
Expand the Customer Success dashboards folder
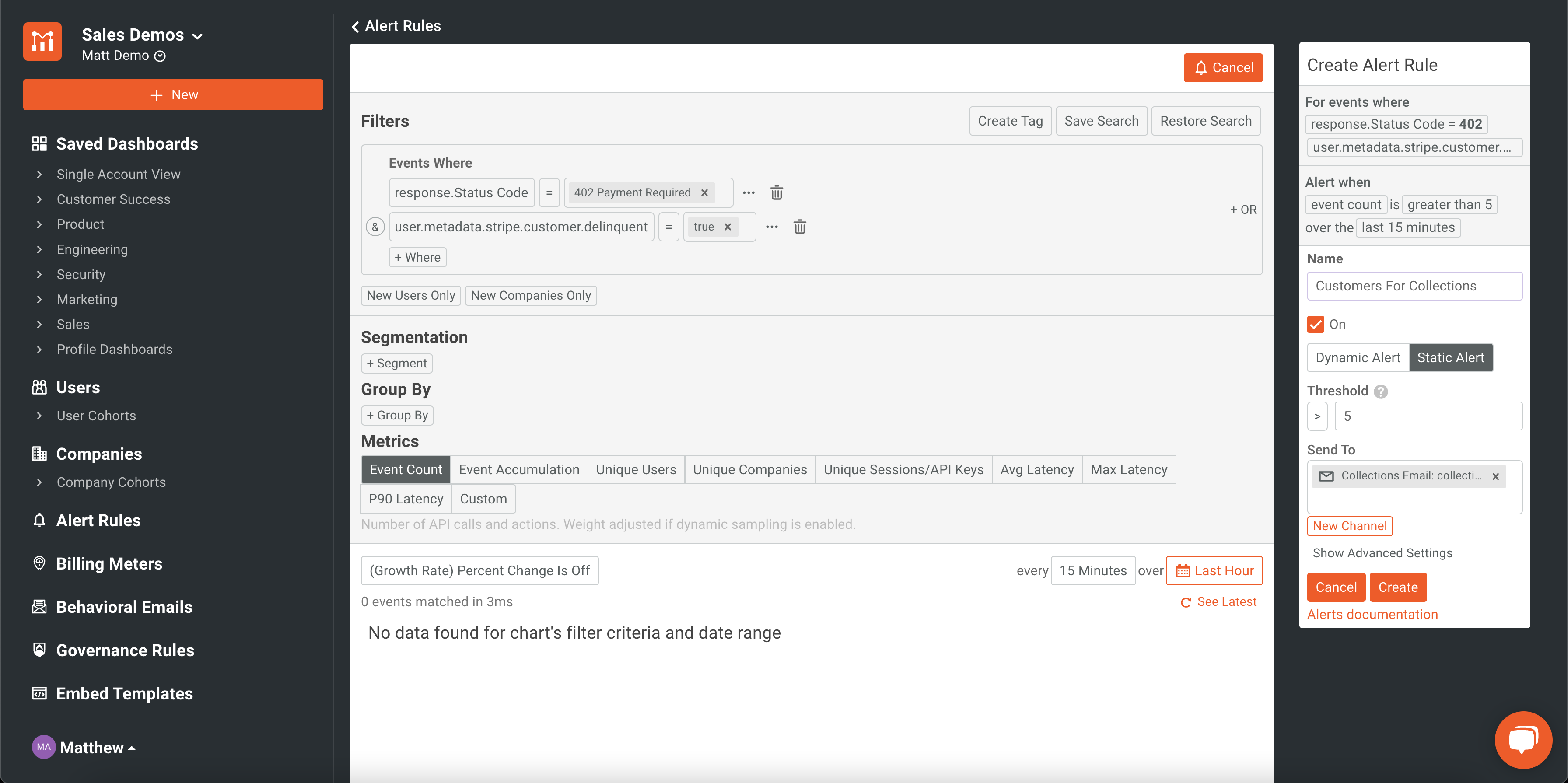point(113,199)
